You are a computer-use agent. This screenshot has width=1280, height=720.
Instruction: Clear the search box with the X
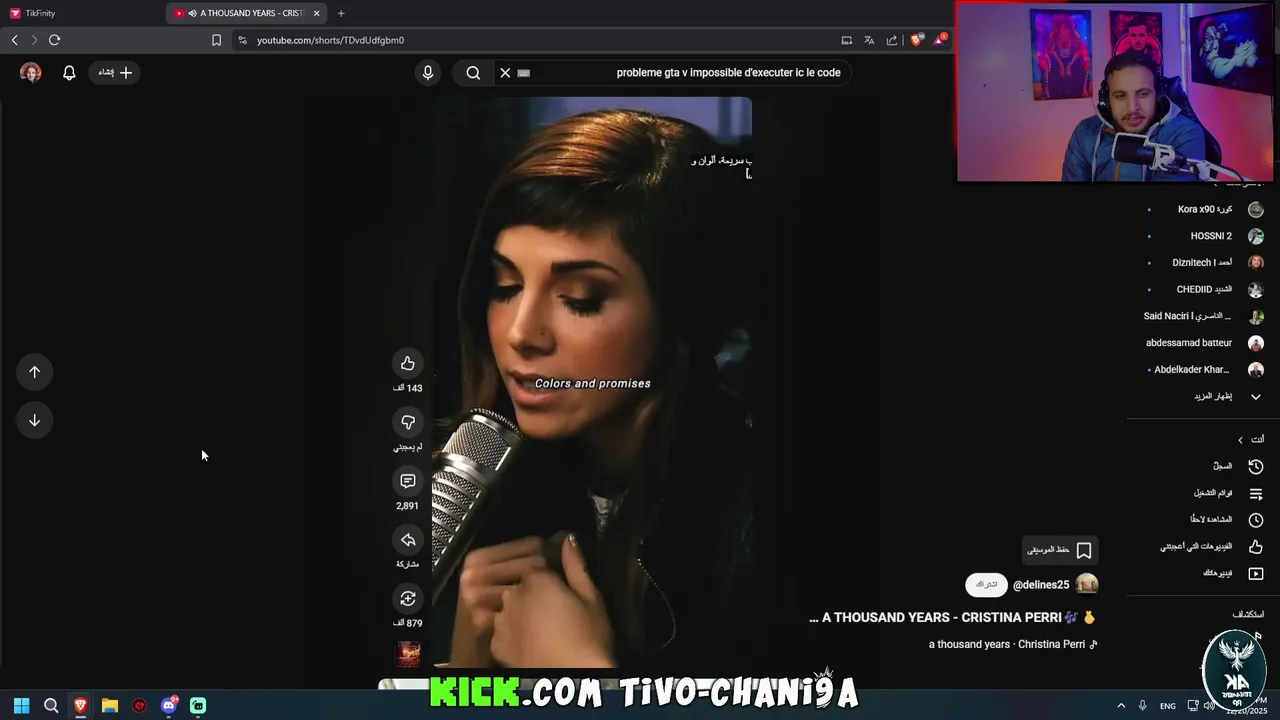pos(505,72)
